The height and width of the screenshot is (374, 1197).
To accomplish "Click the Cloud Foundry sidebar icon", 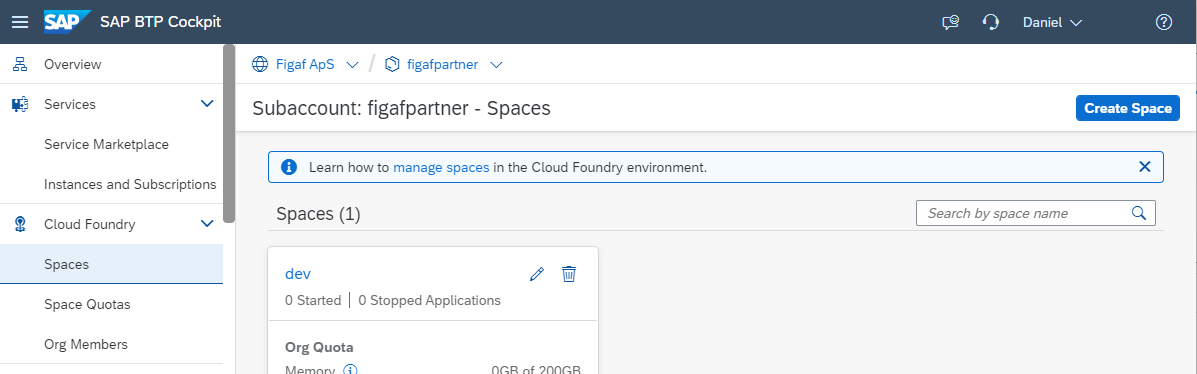I will coord(20,224).
